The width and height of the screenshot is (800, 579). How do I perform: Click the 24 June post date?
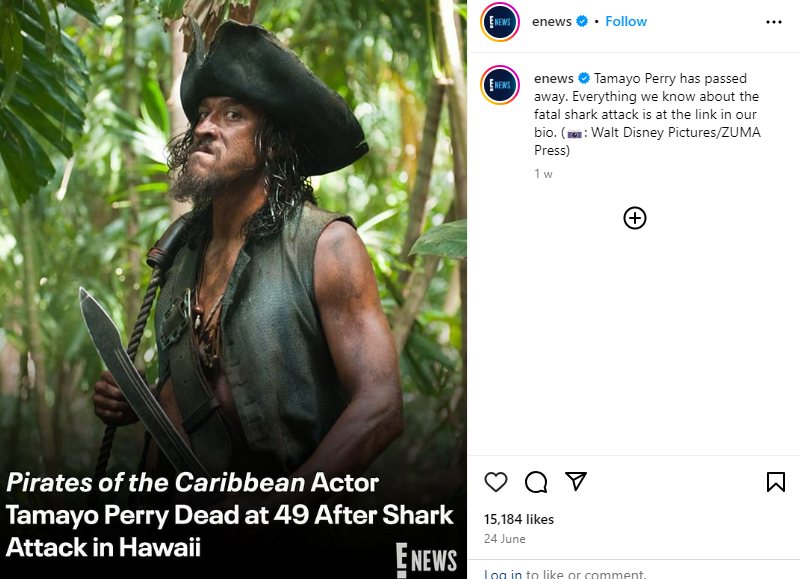point(507,539)
